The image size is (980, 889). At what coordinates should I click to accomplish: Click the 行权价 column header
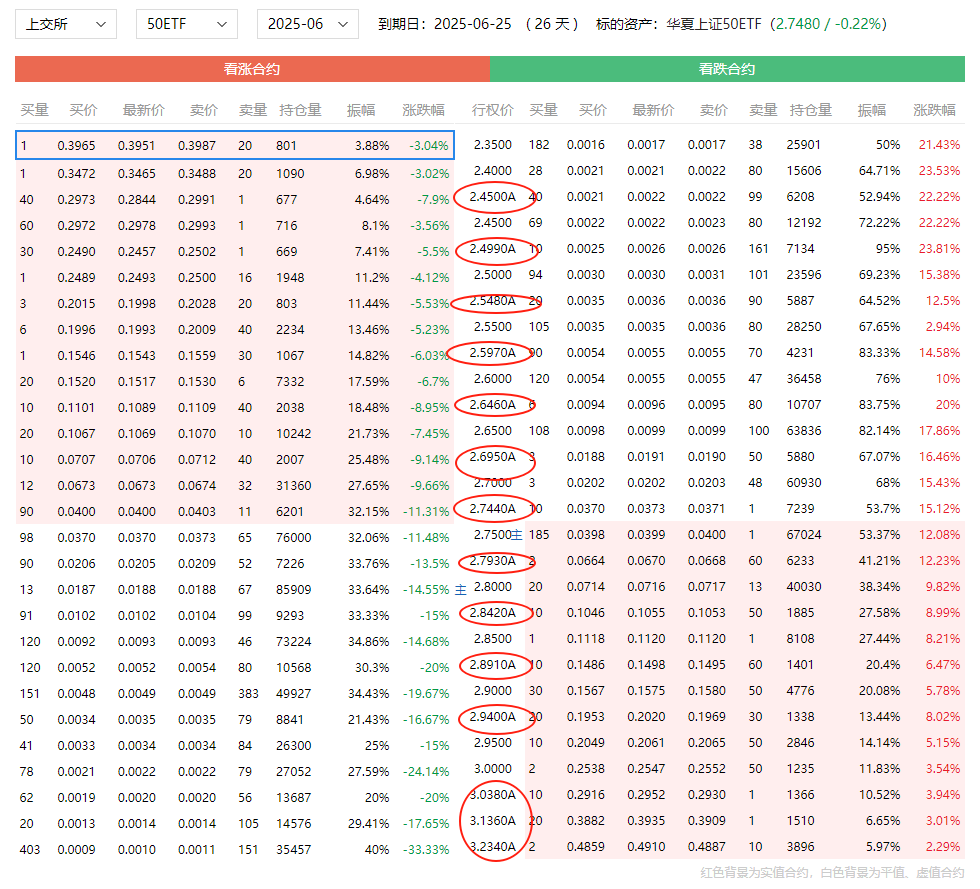point(492,110)
